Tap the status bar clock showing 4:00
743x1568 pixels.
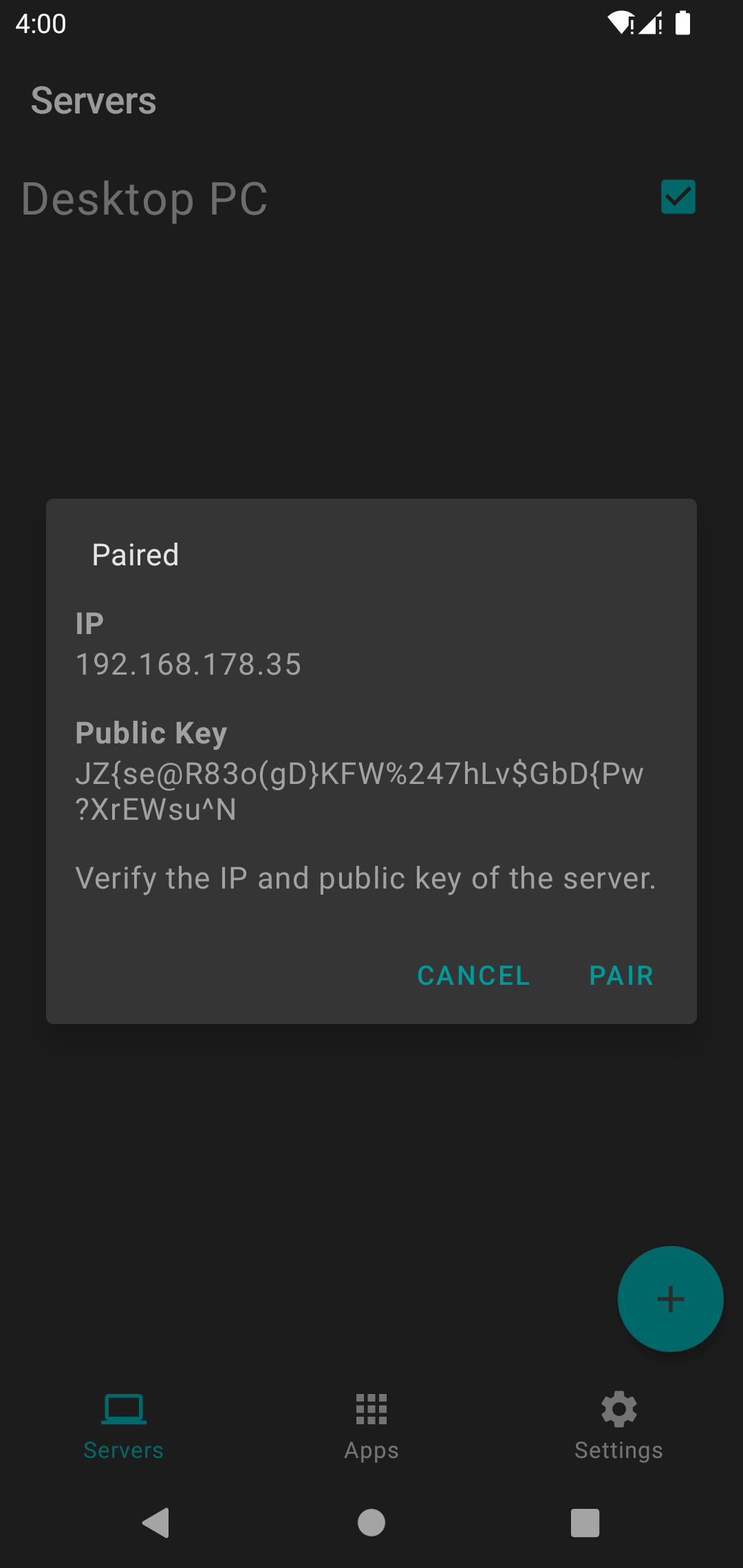click(x=41, y=24)
